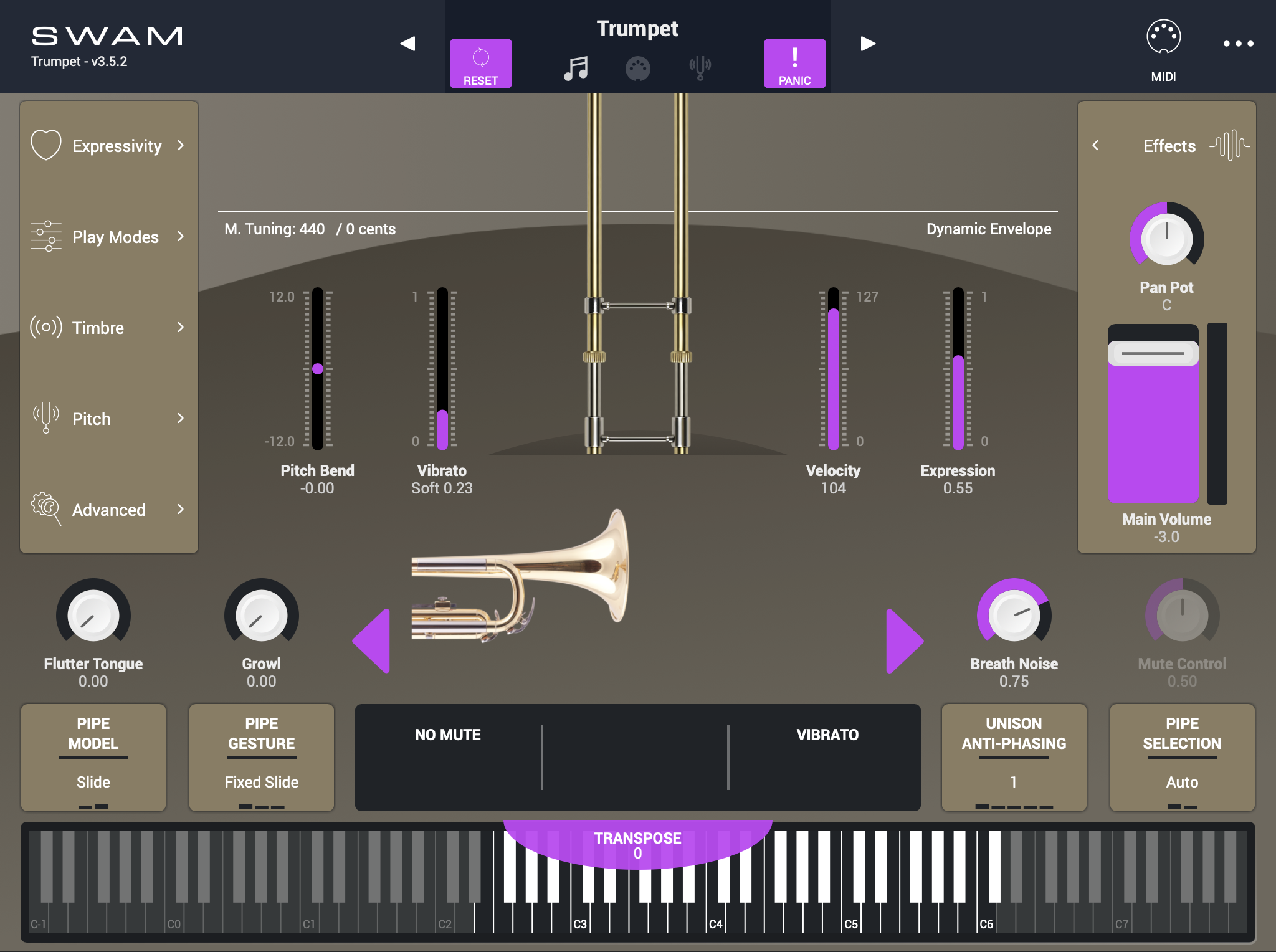
Task: Click the Mute Control knob
Action: coord(1182,616)
